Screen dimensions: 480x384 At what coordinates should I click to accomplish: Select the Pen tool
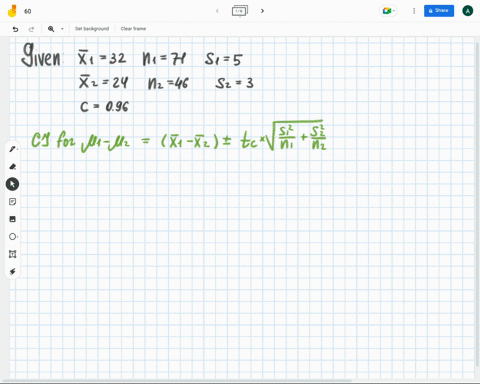pos(13,149)
